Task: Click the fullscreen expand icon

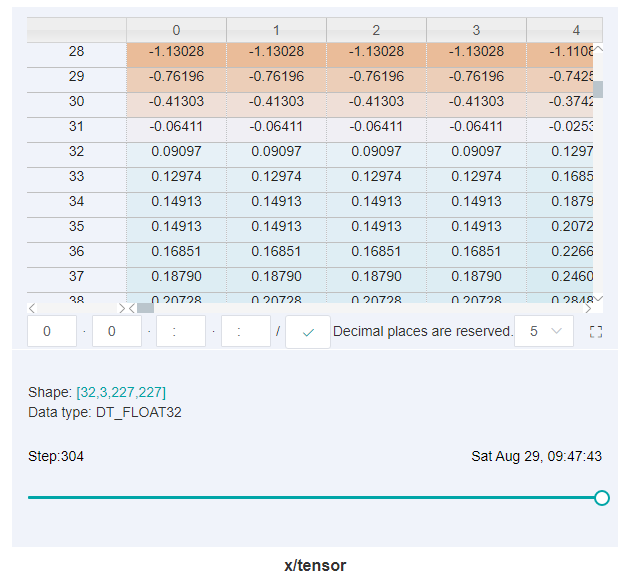Action: click(596, 331)
